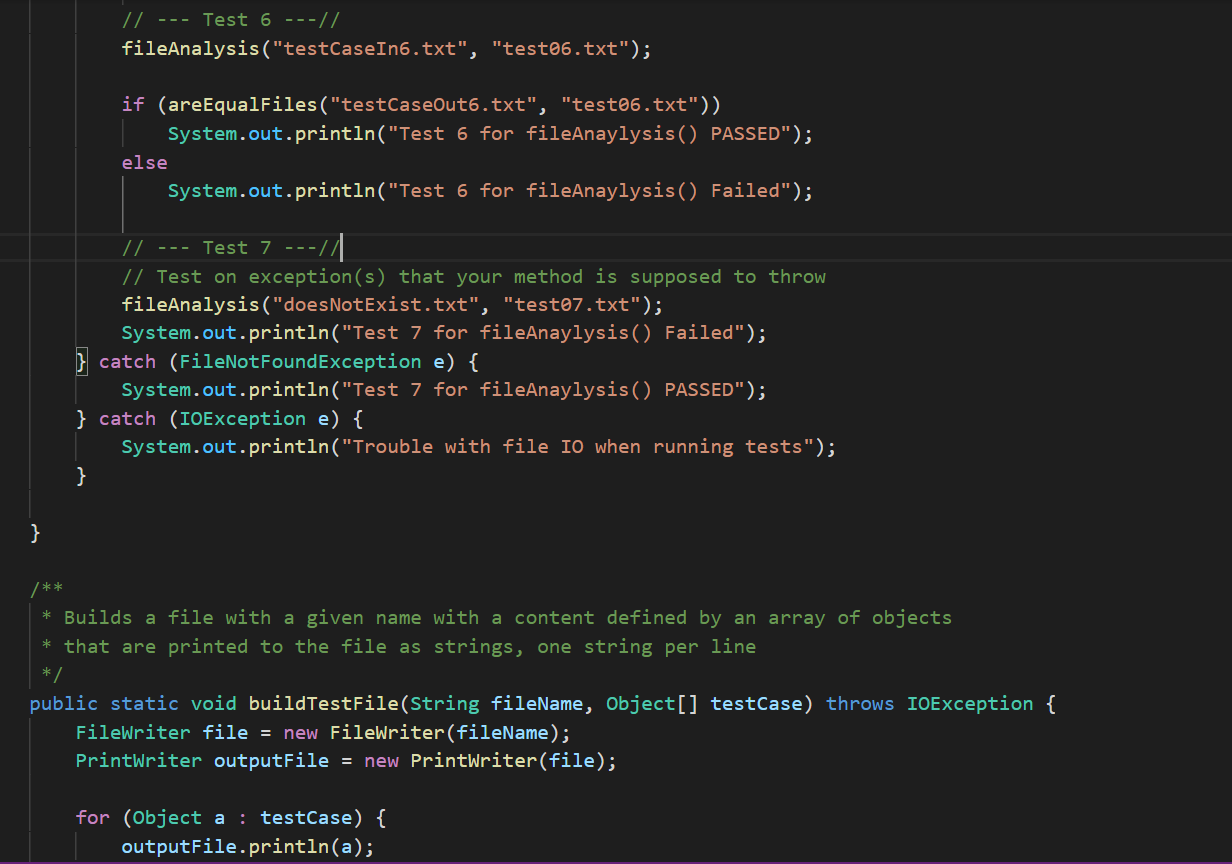Click the "// --- Test 6 ---//" comment

click(231, 19)
